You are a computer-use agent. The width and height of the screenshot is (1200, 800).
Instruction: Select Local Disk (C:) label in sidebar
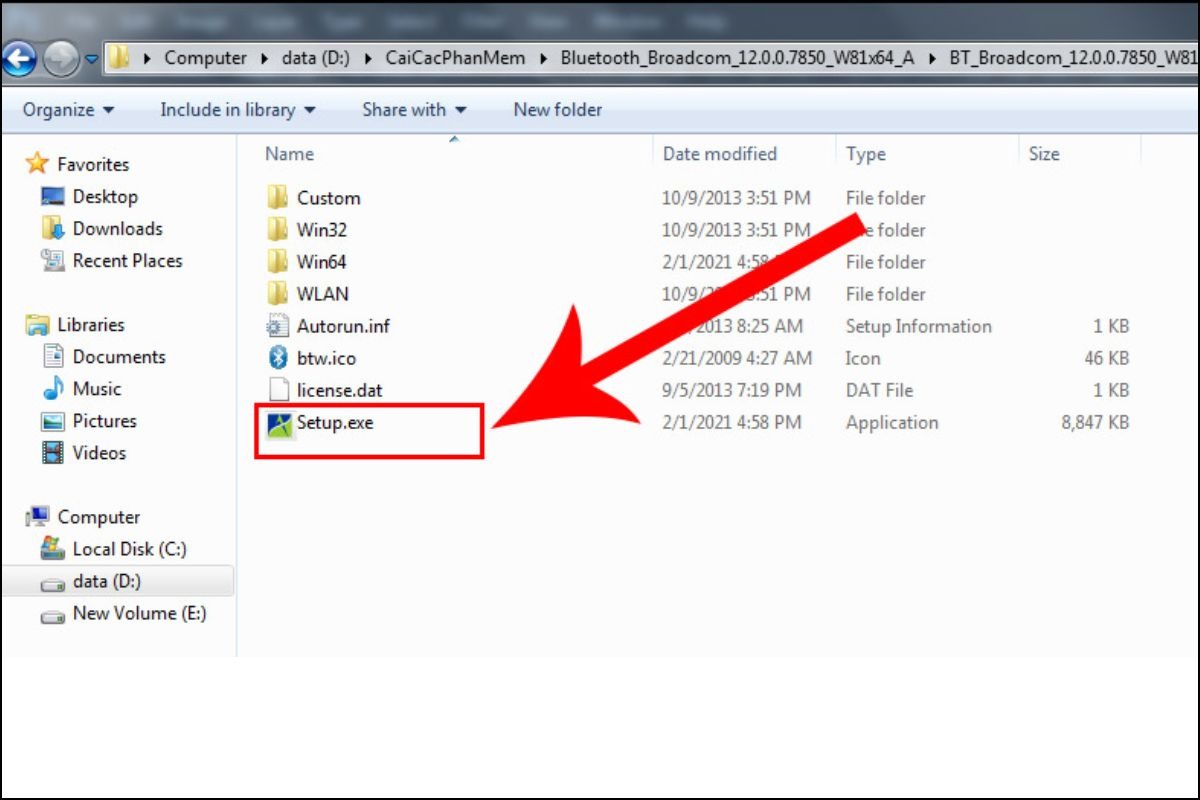click(130, 548)
